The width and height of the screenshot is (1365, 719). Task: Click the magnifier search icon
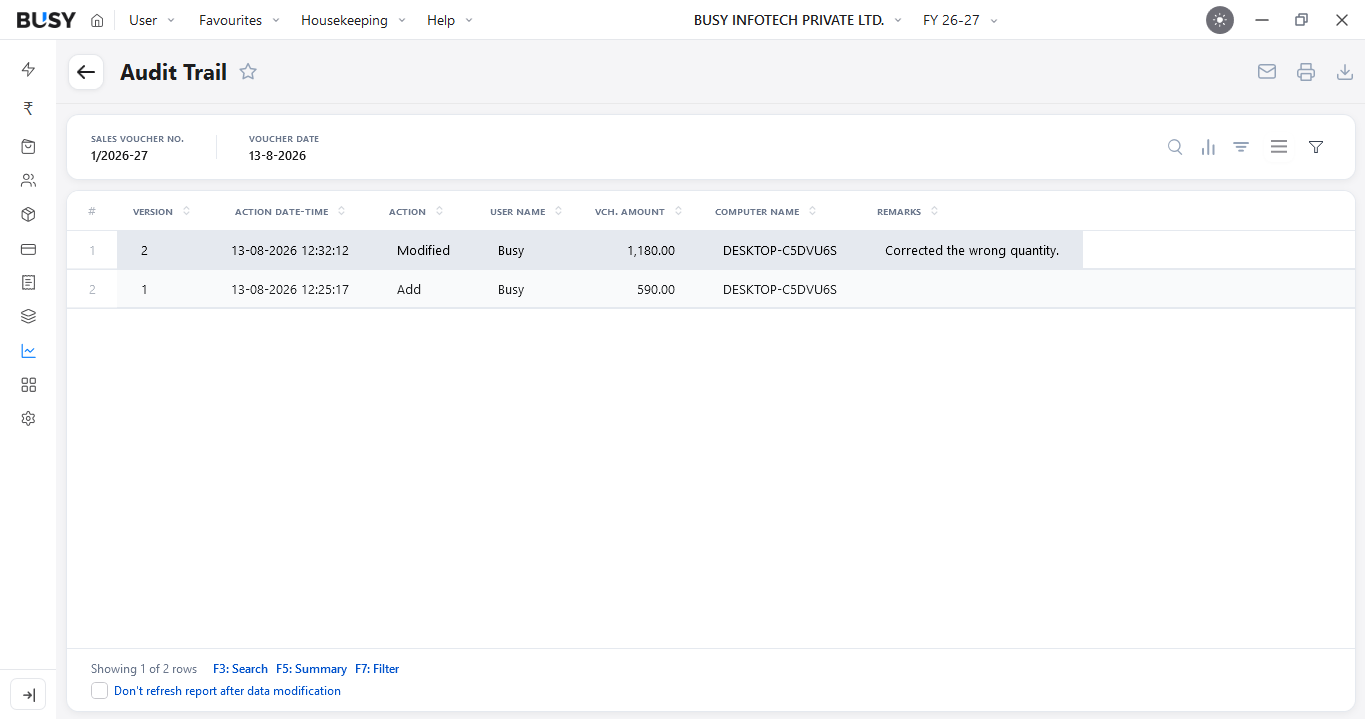[1175, 147]
